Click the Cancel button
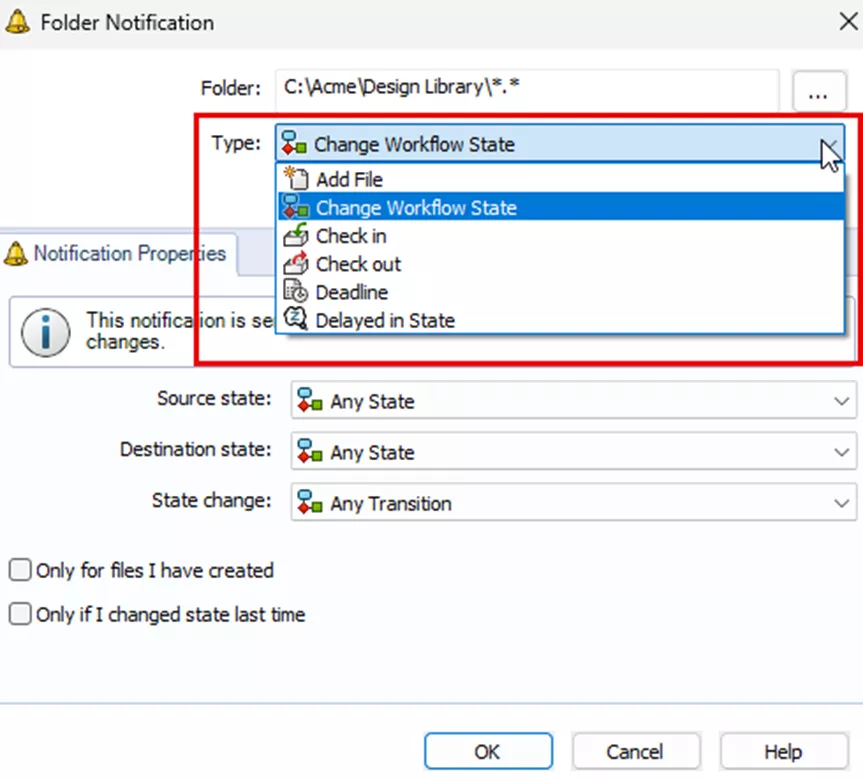The height and width of the screenshot is (780, 863). pos(635,751)
